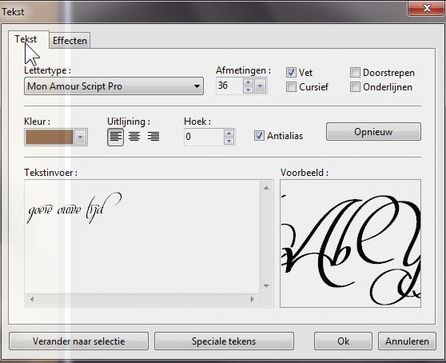Viewport: 446px width, 363px height.
Task: Click the Speciale tekens button
Action: click(224, 341)
